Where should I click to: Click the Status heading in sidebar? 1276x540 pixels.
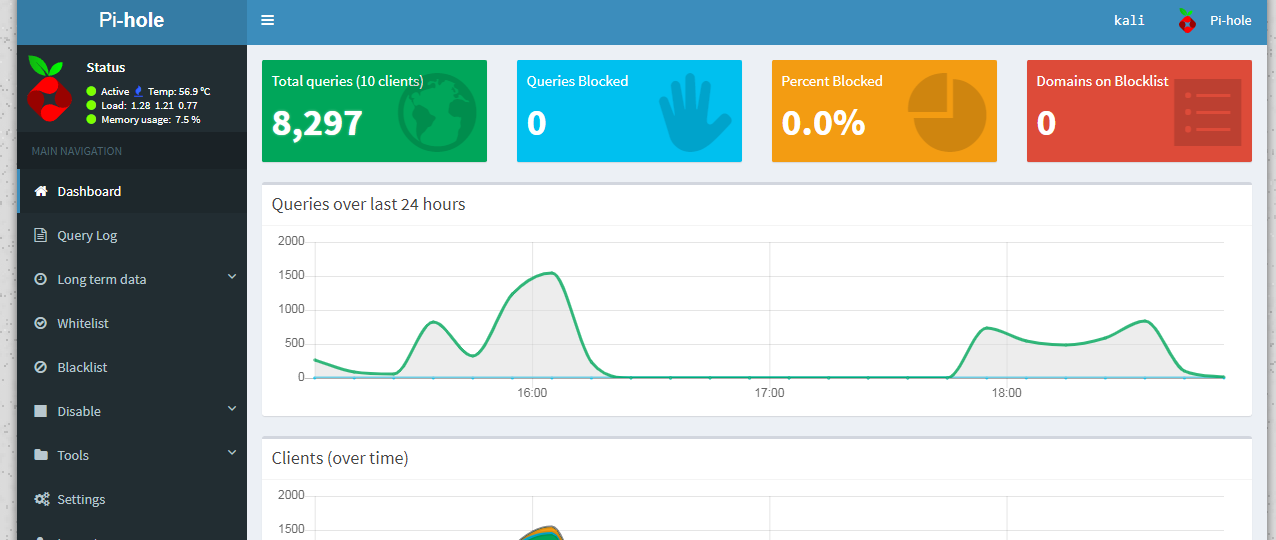[x=106, y=68]
